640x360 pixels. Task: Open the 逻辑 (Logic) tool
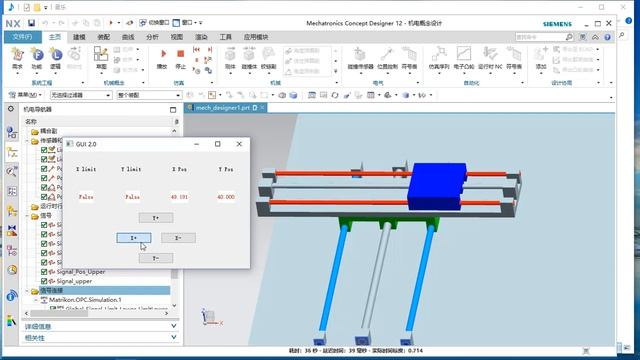56,59
